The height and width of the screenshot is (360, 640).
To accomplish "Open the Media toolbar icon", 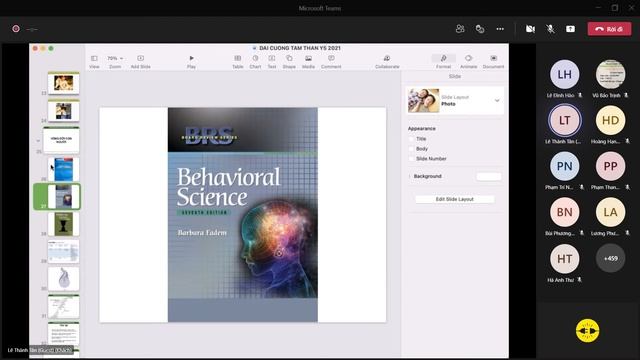I will [308, 58].
